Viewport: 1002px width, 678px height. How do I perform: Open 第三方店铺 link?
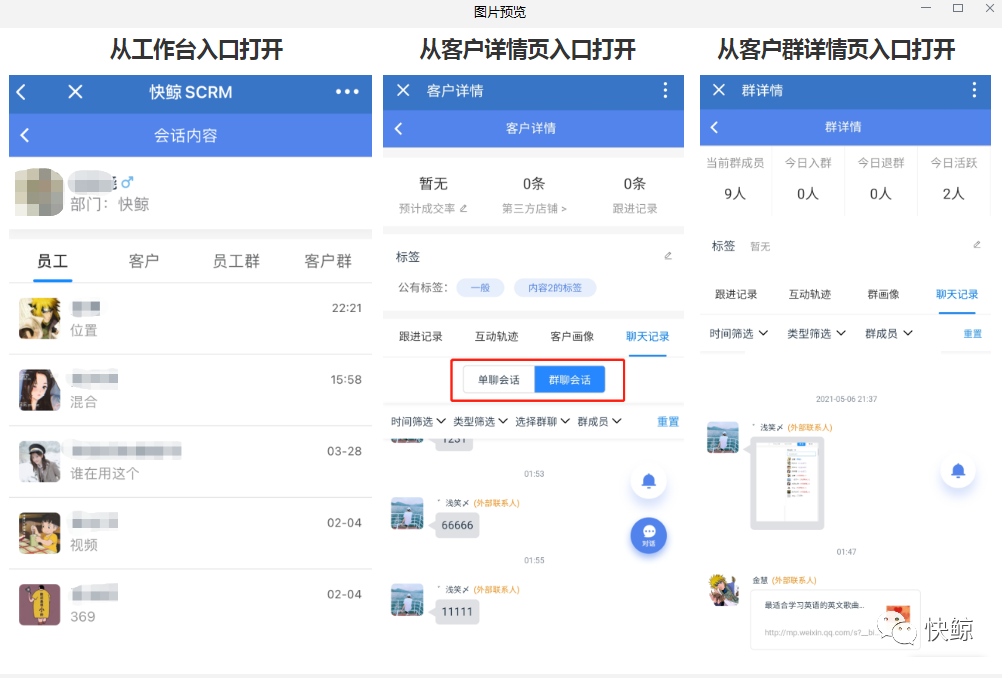click(534, 208)
